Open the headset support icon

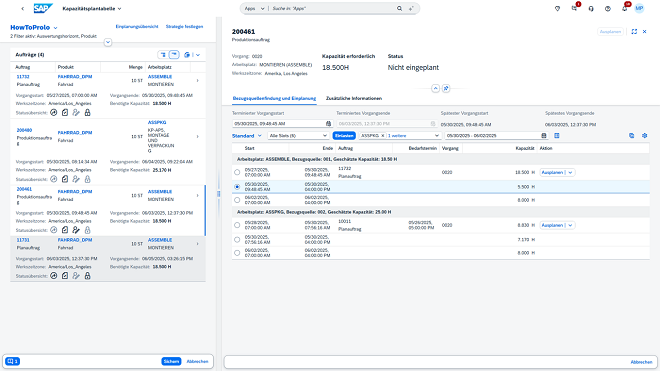click(591, 8)
